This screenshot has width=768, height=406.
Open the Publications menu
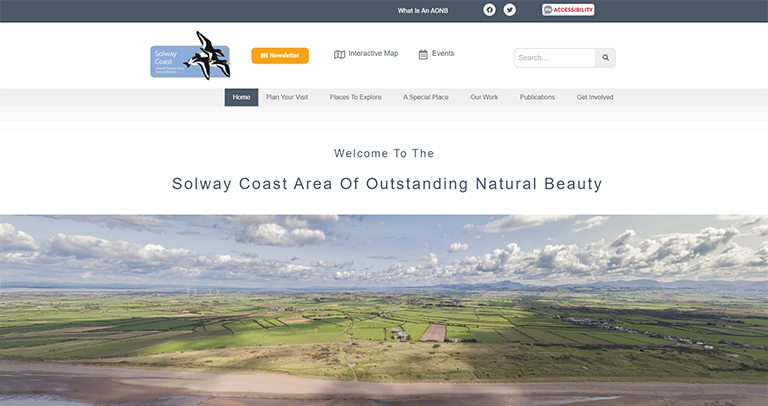point(537,97)
